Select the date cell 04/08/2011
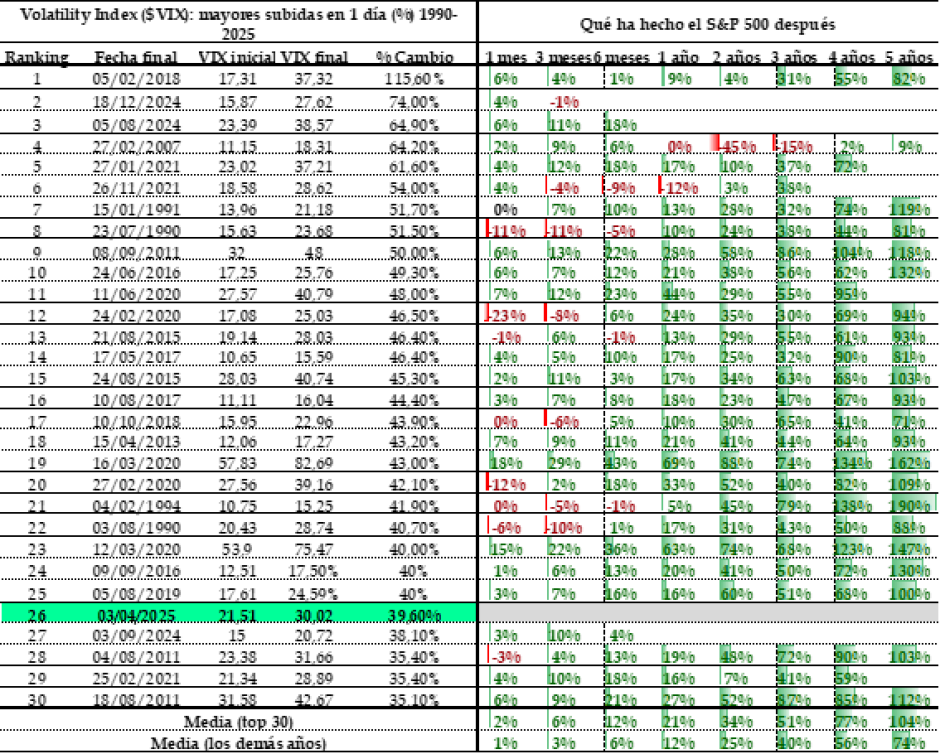 pyautogui.click(x=136, y=658)
